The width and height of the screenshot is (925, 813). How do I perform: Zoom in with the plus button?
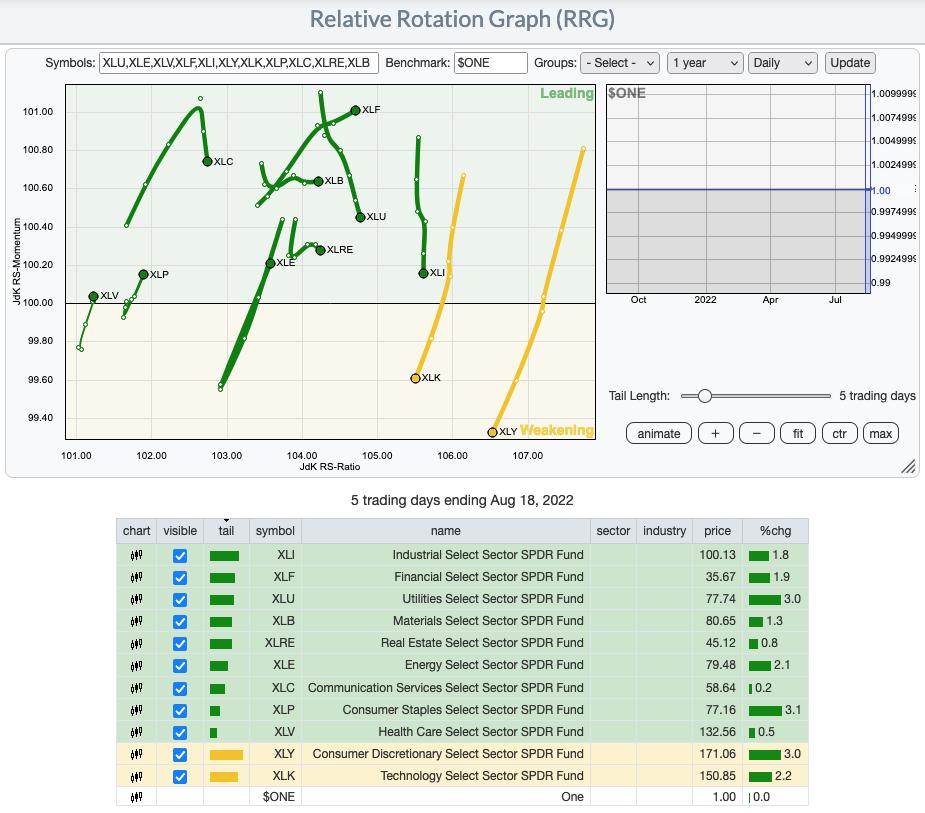[x=716, y=434]
